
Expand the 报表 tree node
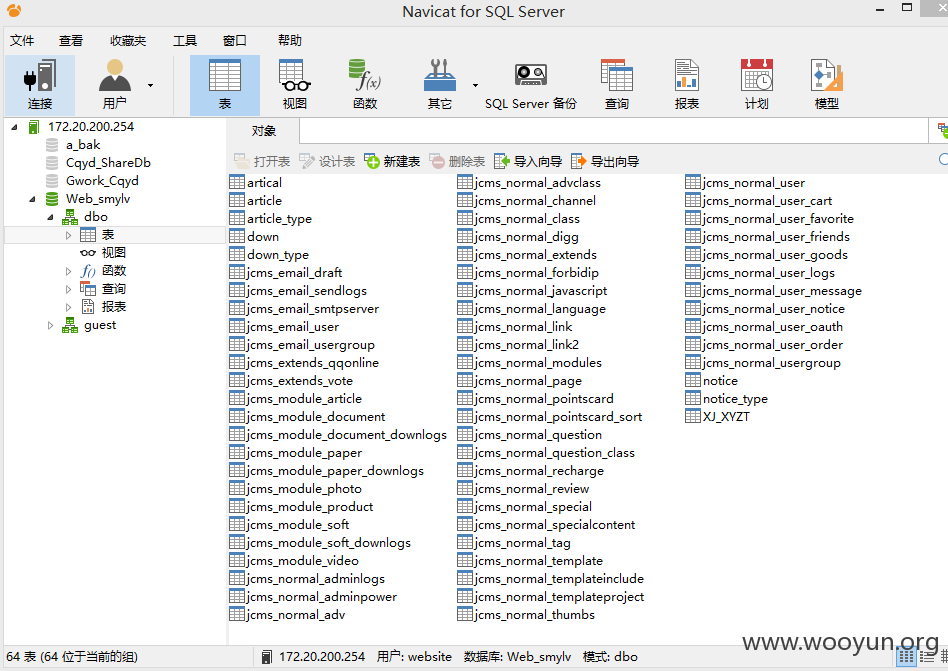(68, 308)
